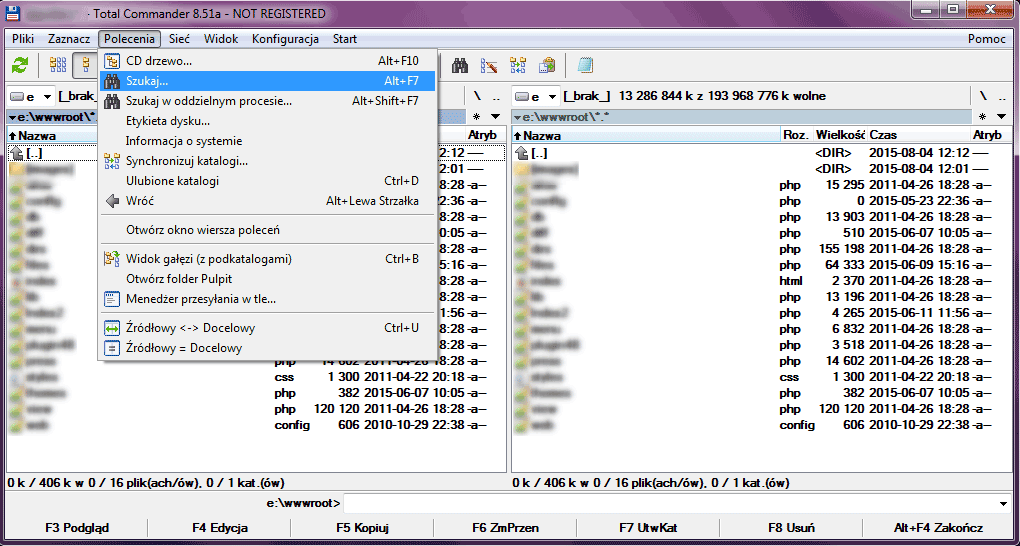Click the icon beside Źródłowy = Docelowy

tap(113, 348)
